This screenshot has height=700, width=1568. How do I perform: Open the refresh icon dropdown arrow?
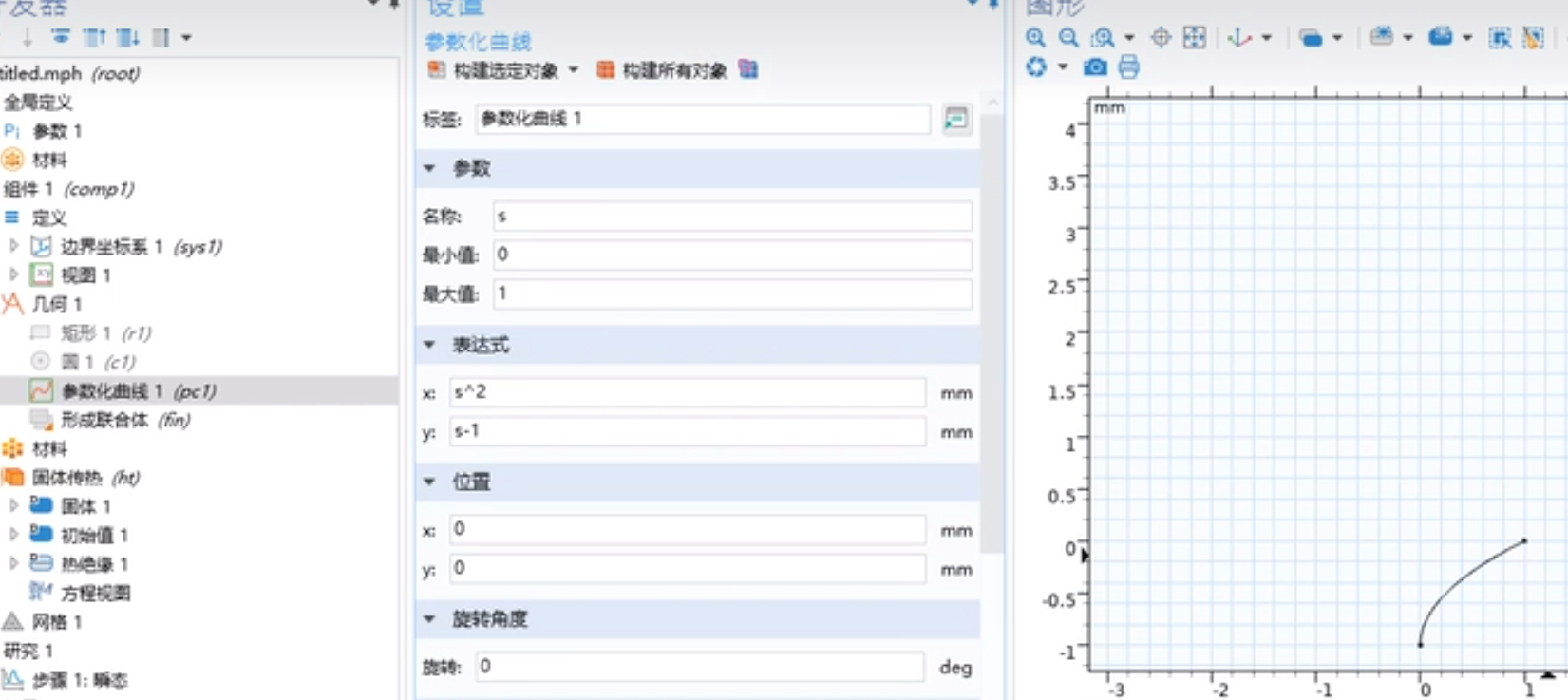pos(1062,67)
